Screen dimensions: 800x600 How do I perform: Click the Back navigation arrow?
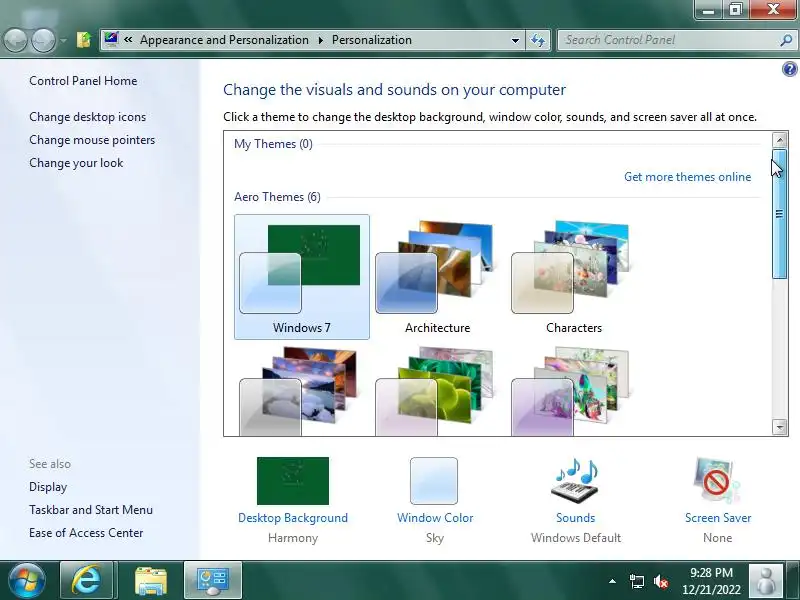point(15,40)
